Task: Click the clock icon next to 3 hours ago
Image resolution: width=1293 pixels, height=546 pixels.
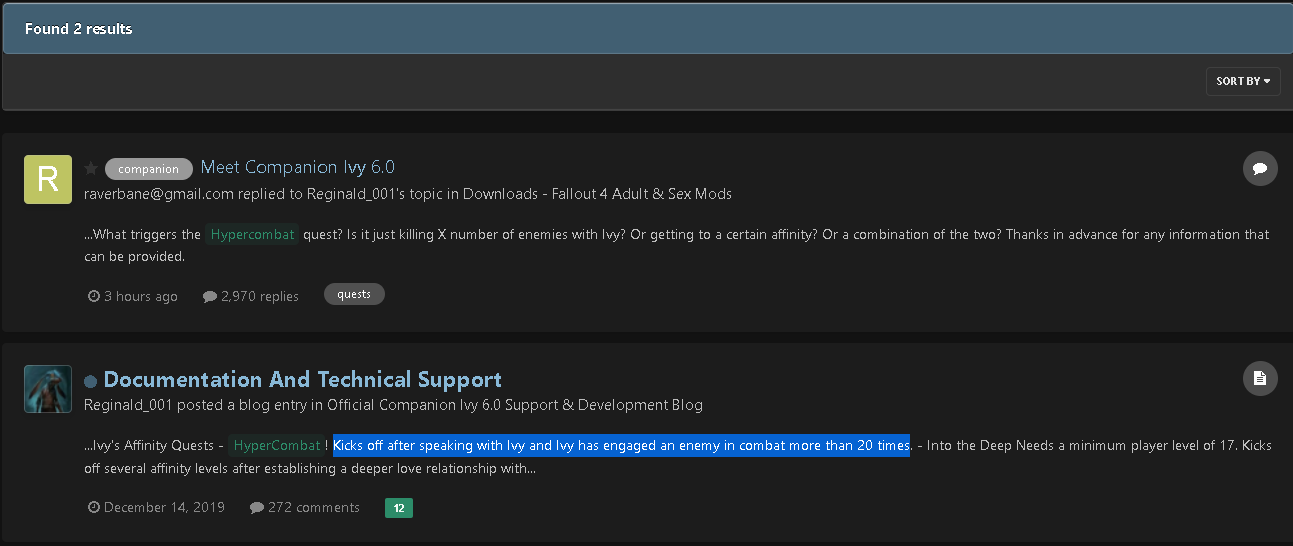Action: tap(94, 296)
